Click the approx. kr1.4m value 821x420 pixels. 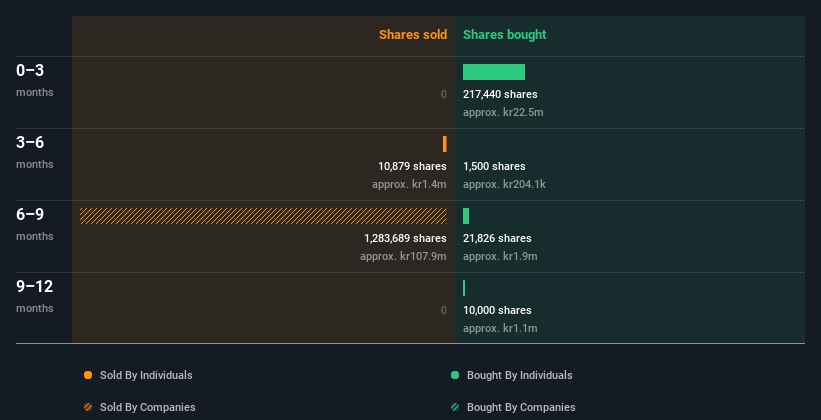click(409, 184)
